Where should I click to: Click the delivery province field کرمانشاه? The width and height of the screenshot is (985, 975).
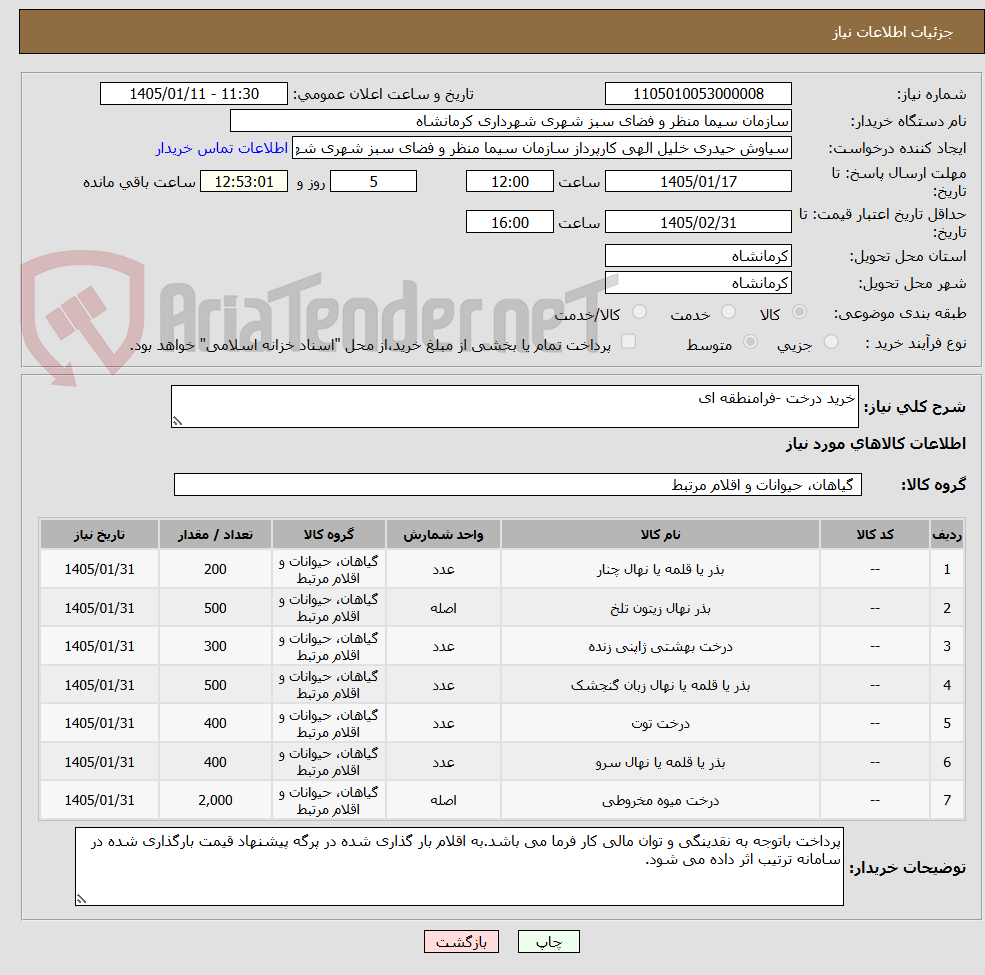(x=698, y=256)
